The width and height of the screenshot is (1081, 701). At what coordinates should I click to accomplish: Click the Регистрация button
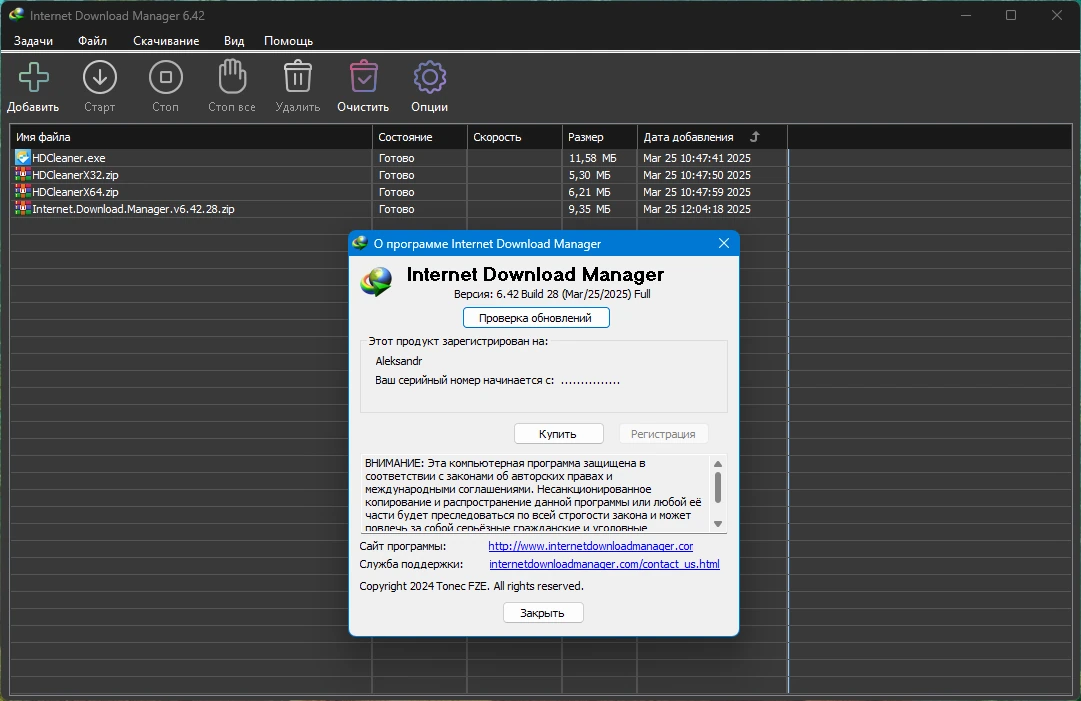(663, 434)
